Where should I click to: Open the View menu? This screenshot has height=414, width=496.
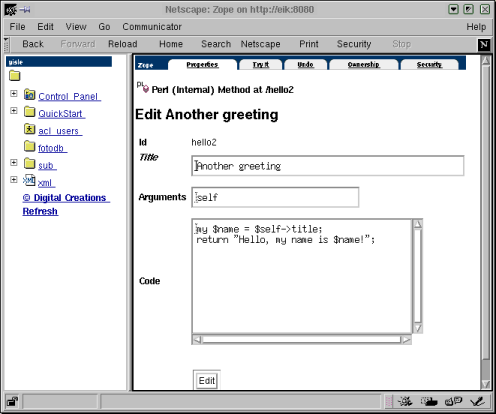pyautogui.click(x=76, y=27)
